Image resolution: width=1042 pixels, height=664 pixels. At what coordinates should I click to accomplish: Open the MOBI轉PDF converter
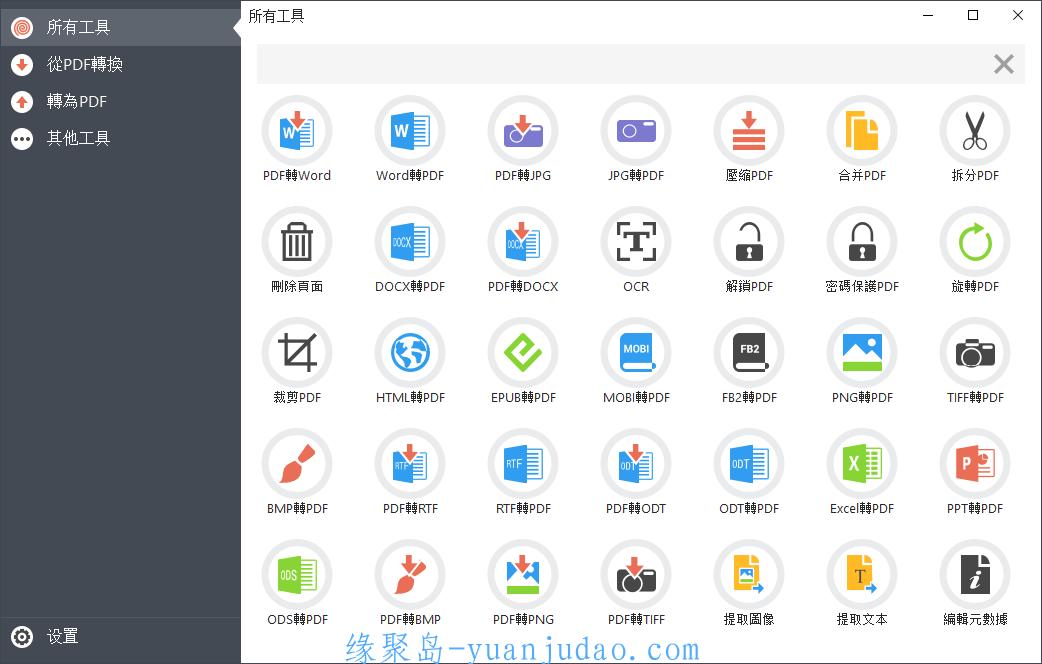click(x=636, y=353)
